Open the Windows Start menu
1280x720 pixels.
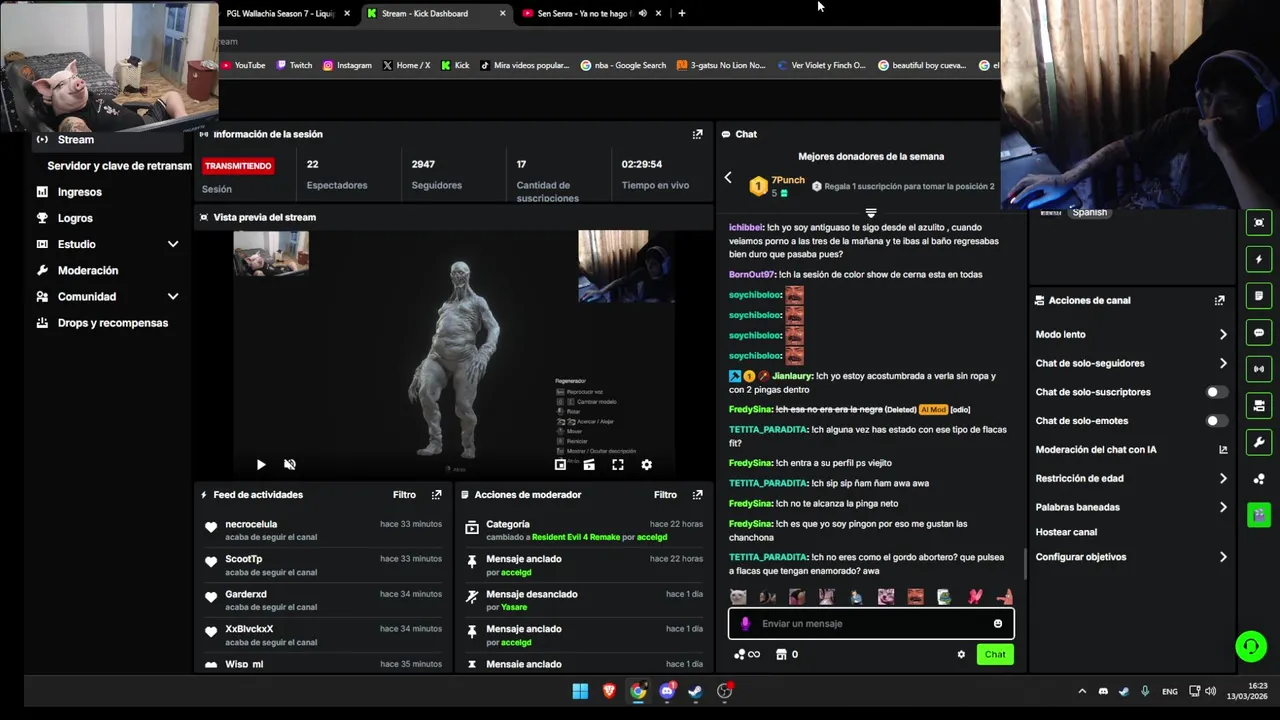(580, 691)
